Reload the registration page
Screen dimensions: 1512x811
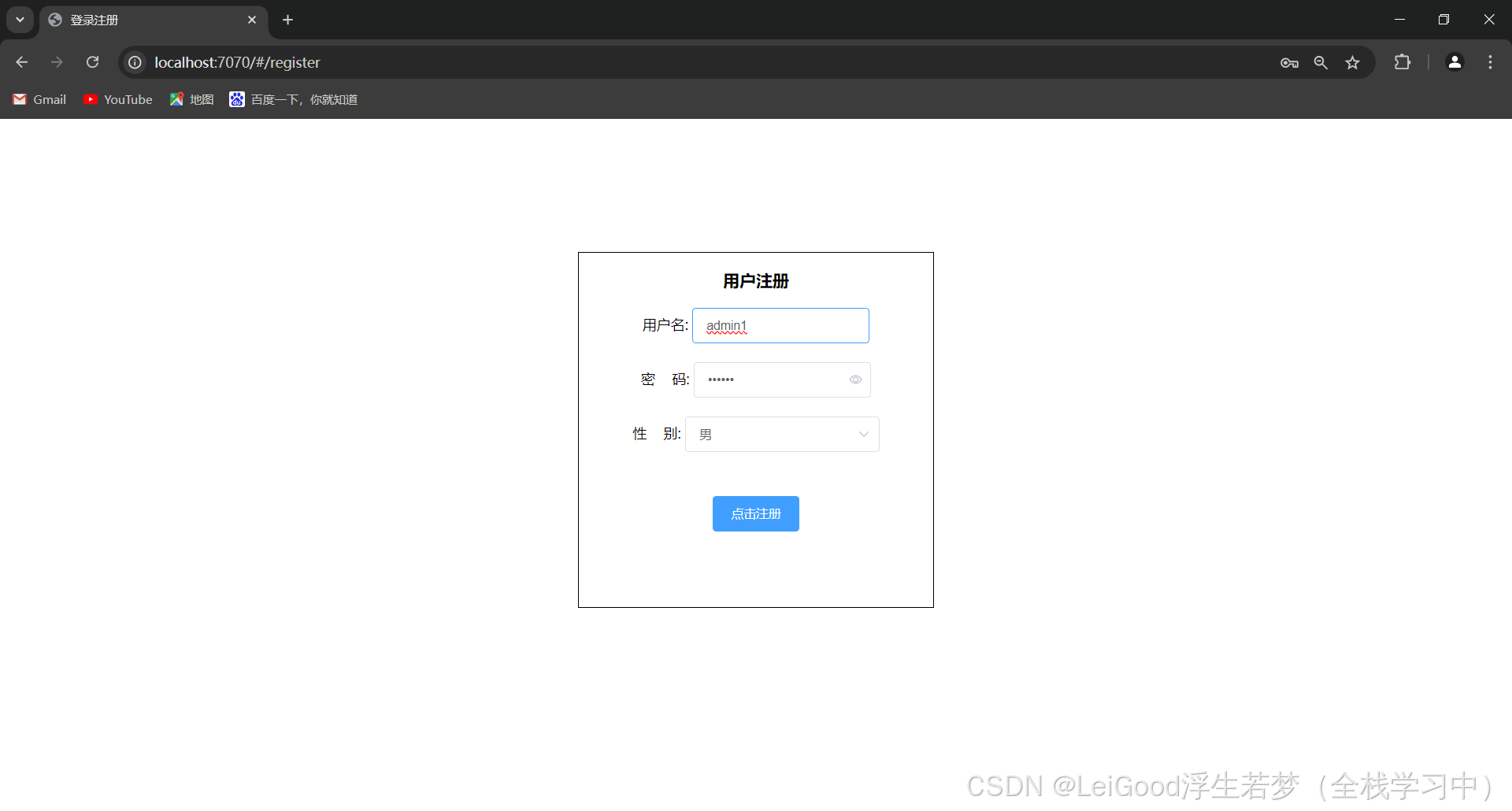pos(92,61)
